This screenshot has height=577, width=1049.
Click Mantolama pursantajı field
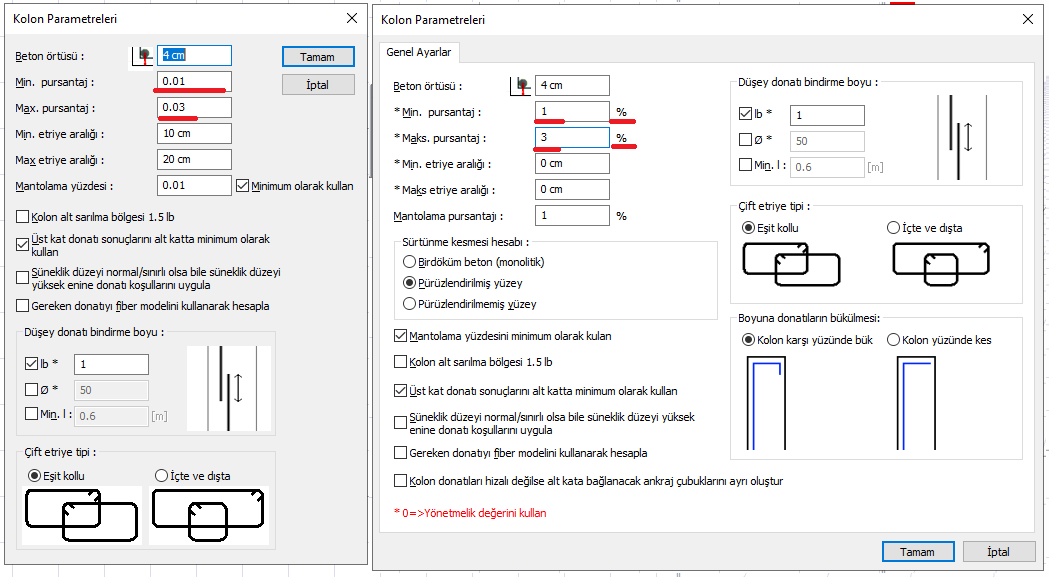click(x=573, y=216)
